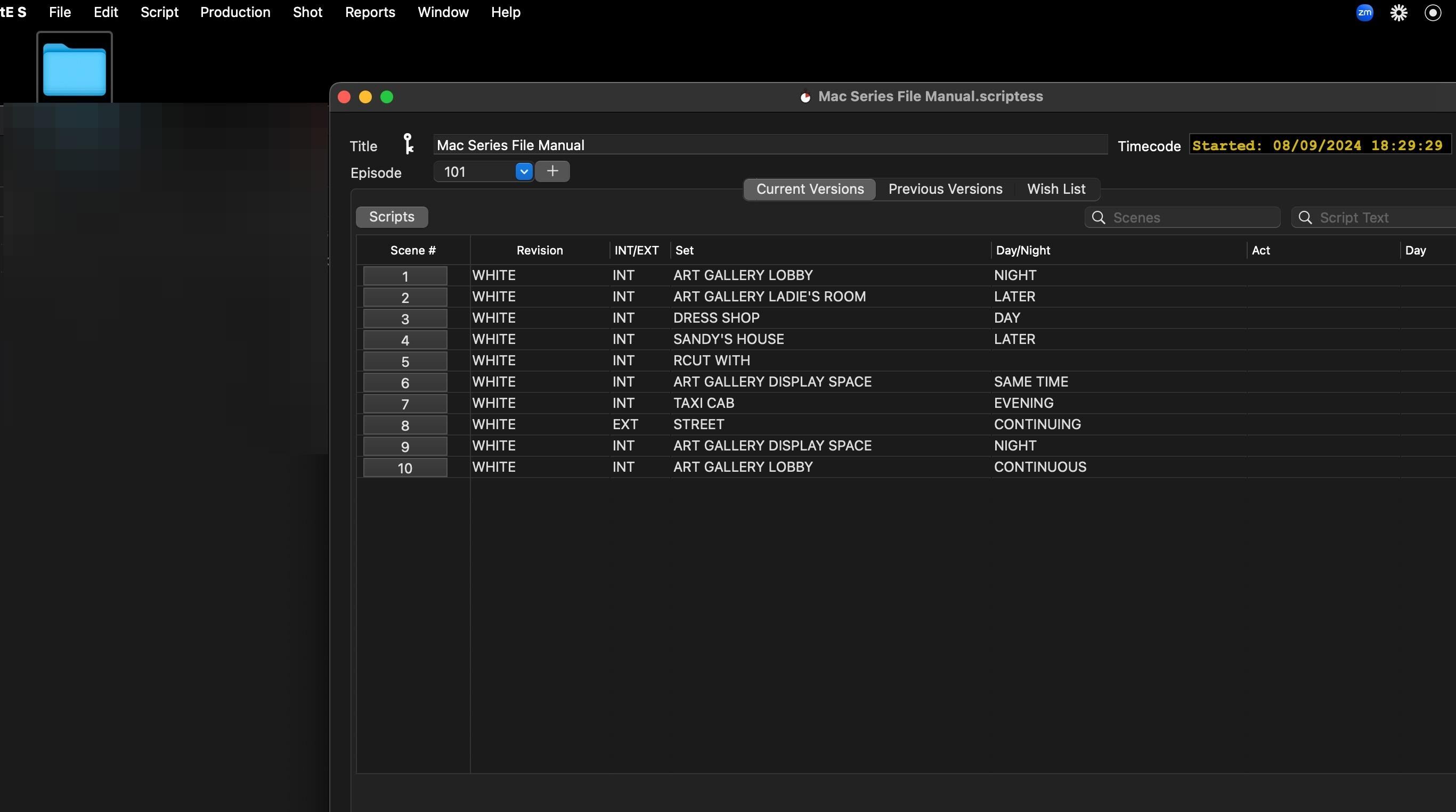Click the Mac Series File Manual title field
Screen dimensions: 1456x812
(x=770, y=145)
